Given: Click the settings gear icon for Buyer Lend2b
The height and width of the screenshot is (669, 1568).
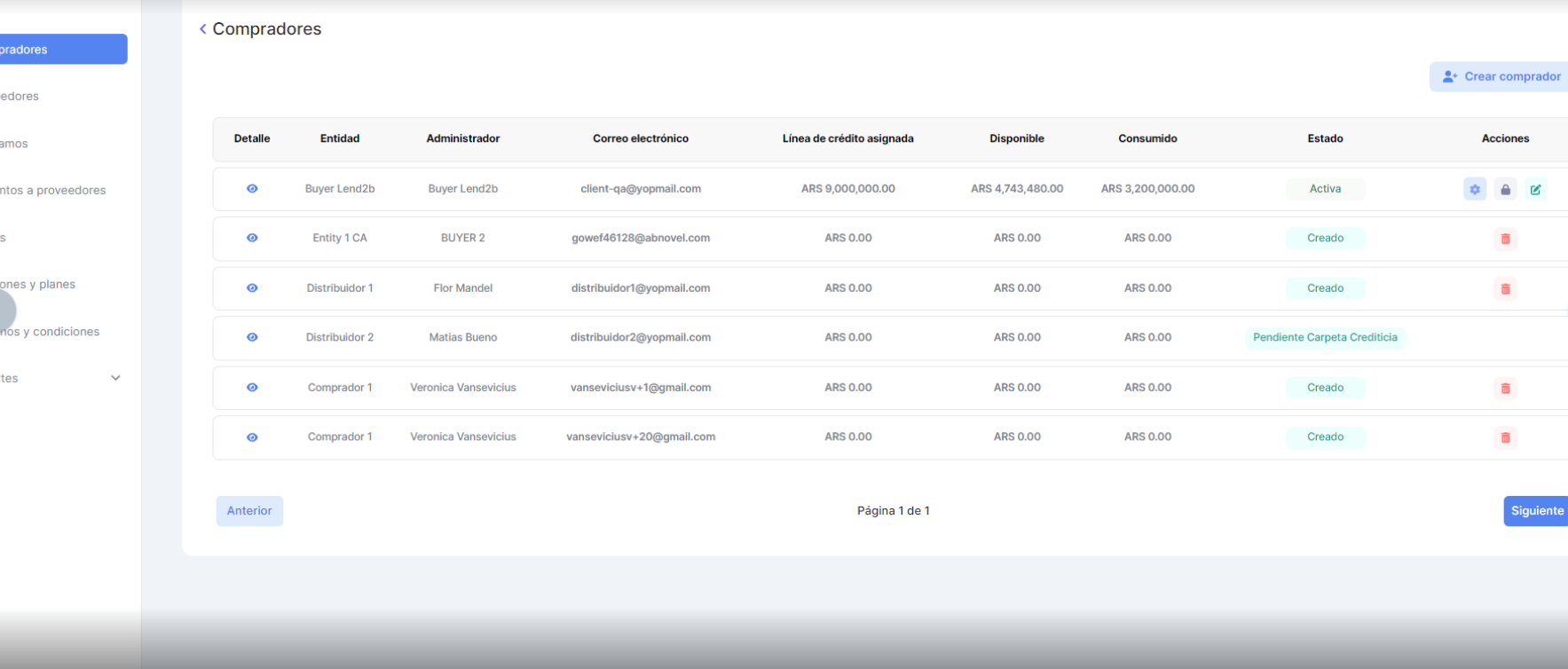Looking at the screenshot, I should tap(1474, 189).
